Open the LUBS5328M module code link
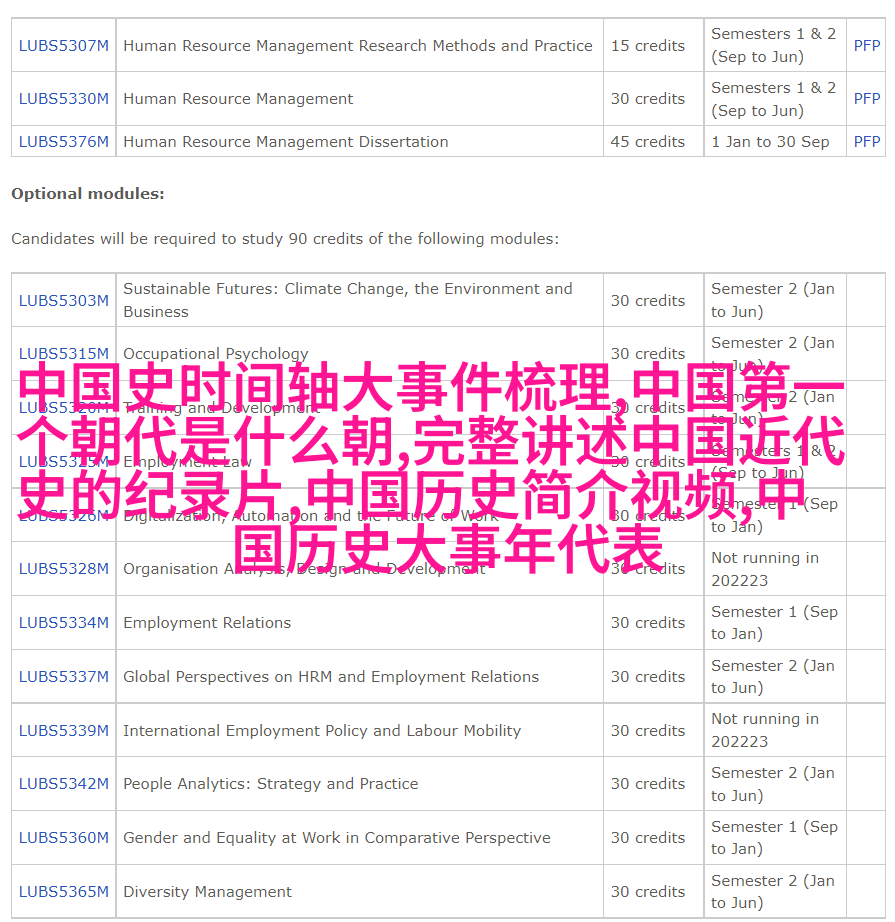Screen dimensions: 895x922 (x=63, y=568)
